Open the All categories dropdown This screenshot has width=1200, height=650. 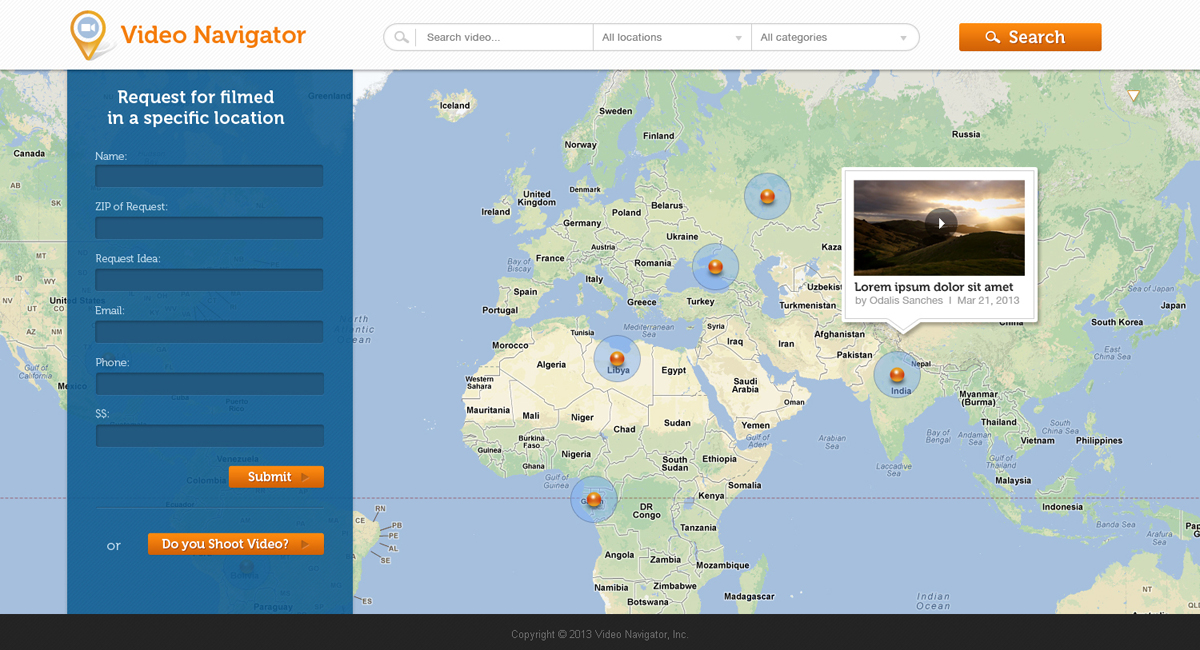834,38
